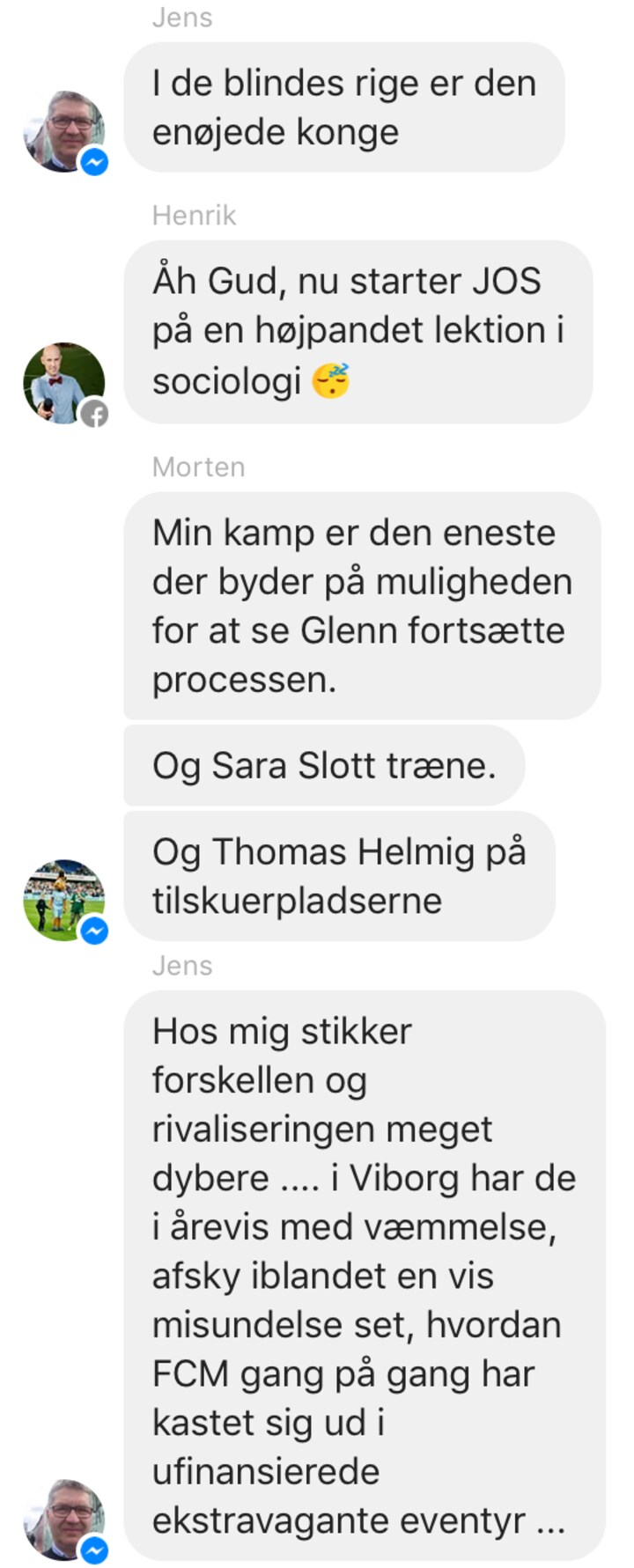Click the top sender name Jens
Screen dimensions: 634x1568
point(182,18)
